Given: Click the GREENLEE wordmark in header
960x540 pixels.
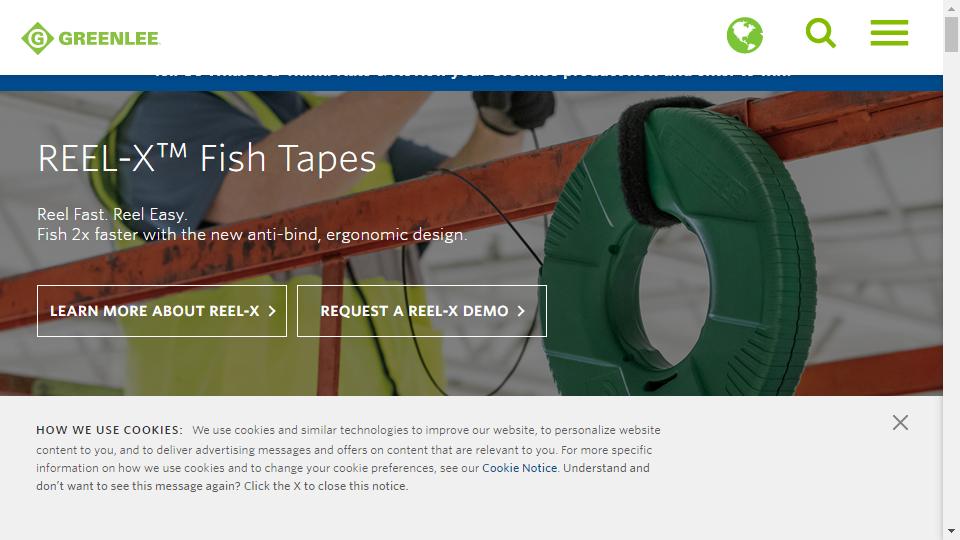Looking at the screenshot, I should click(x=109, y=39).
